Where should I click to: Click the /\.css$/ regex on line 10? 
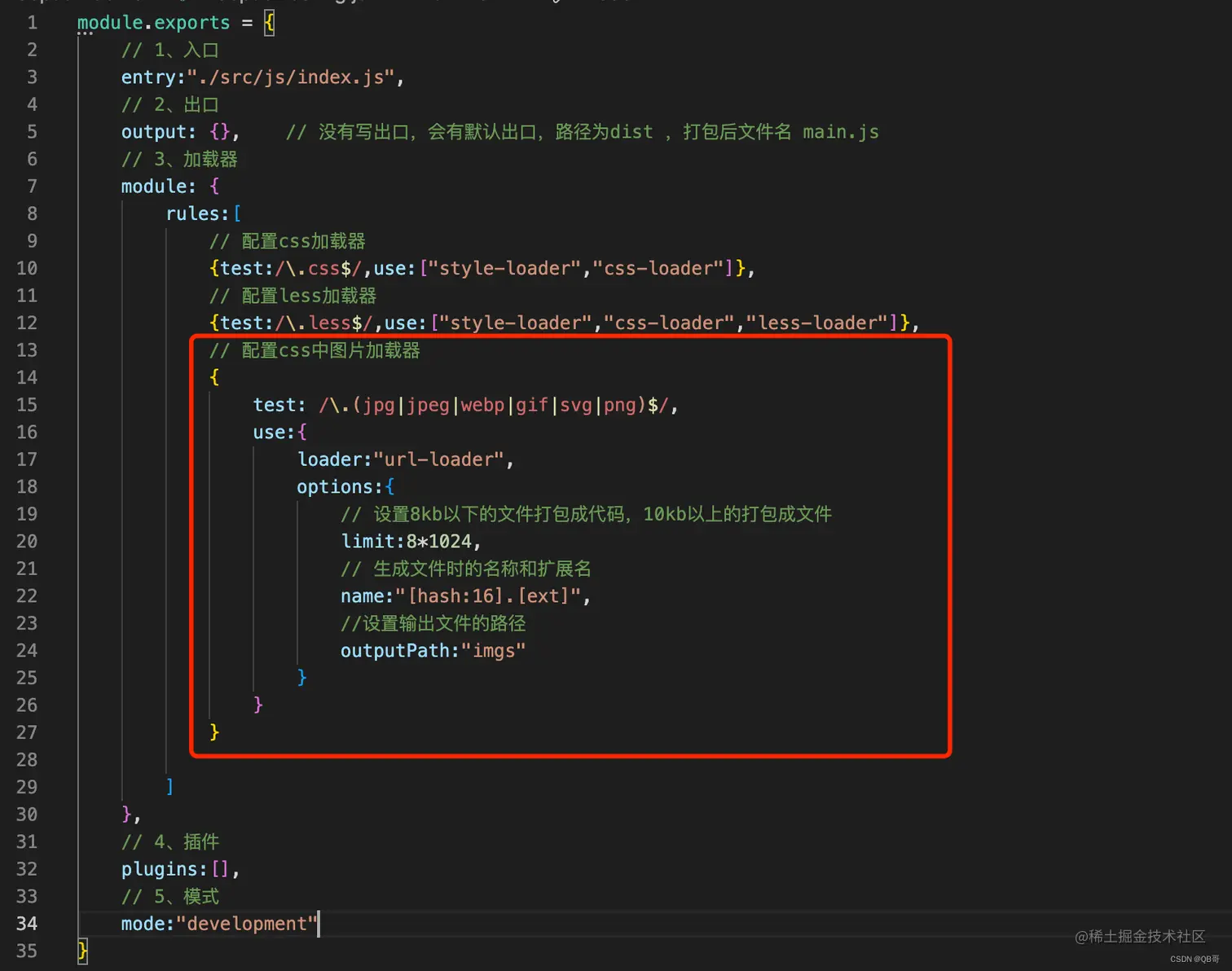(x=318, y=268)
